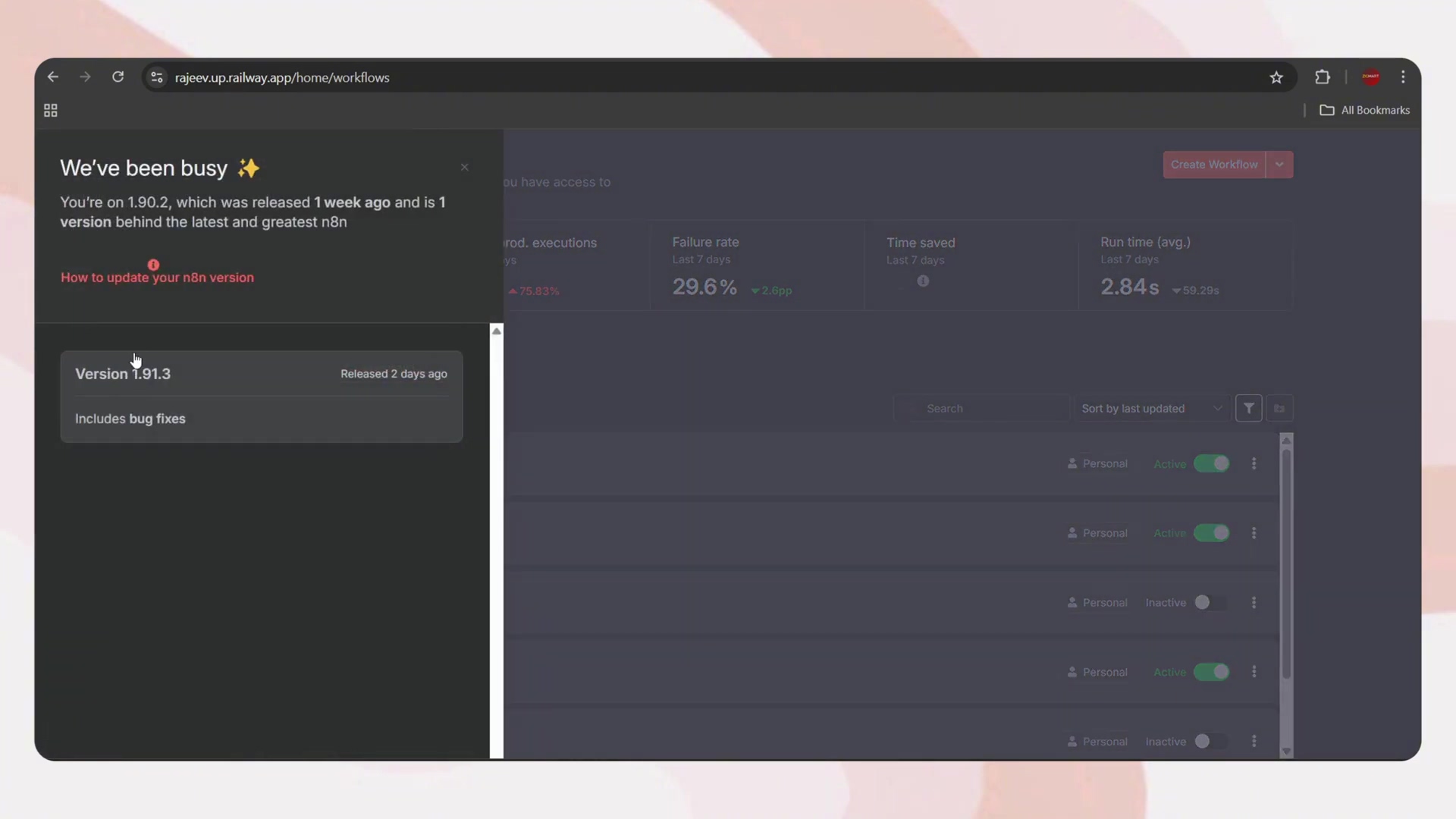1456x819 pixels.
Task: Click the filter funnel icon
Action: coord(1248,409)
